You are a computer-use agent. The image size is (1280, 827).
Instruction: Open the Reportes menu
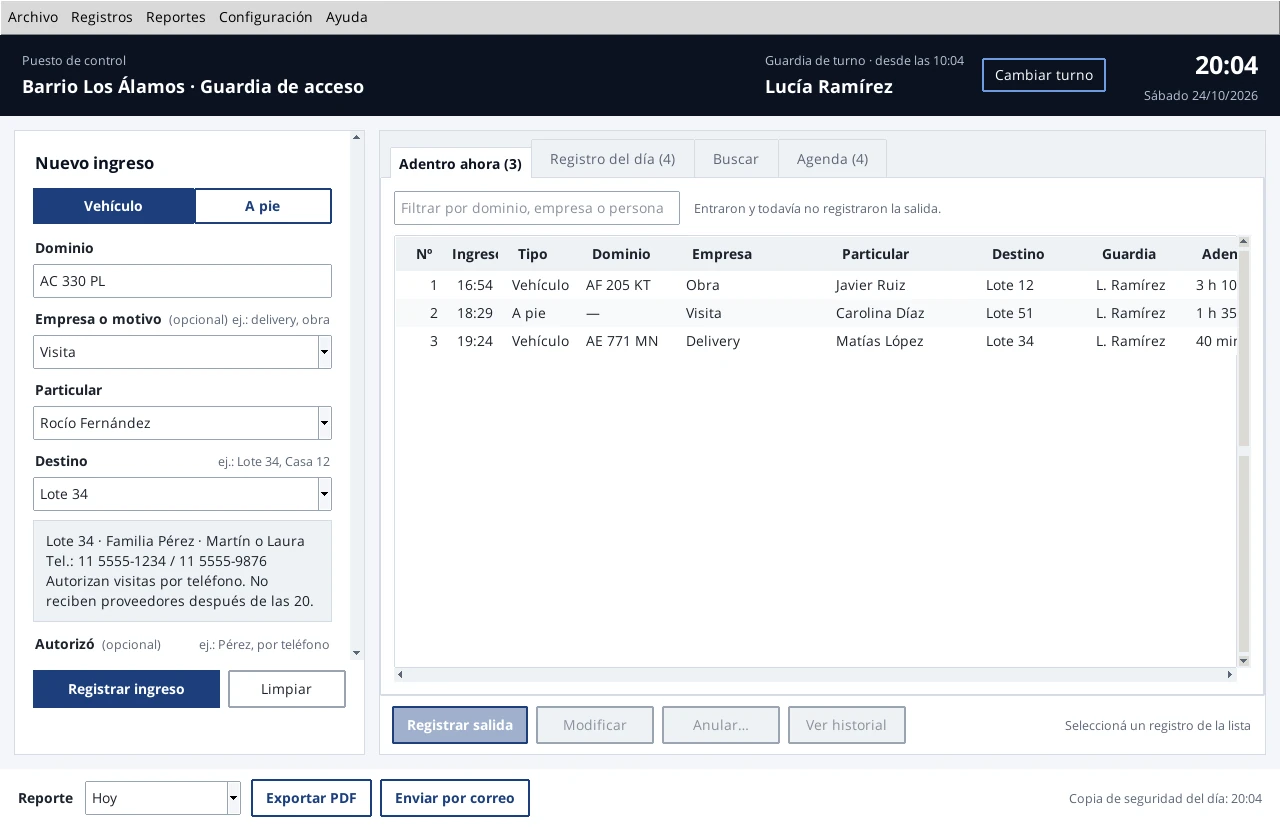tap(176, 17)
